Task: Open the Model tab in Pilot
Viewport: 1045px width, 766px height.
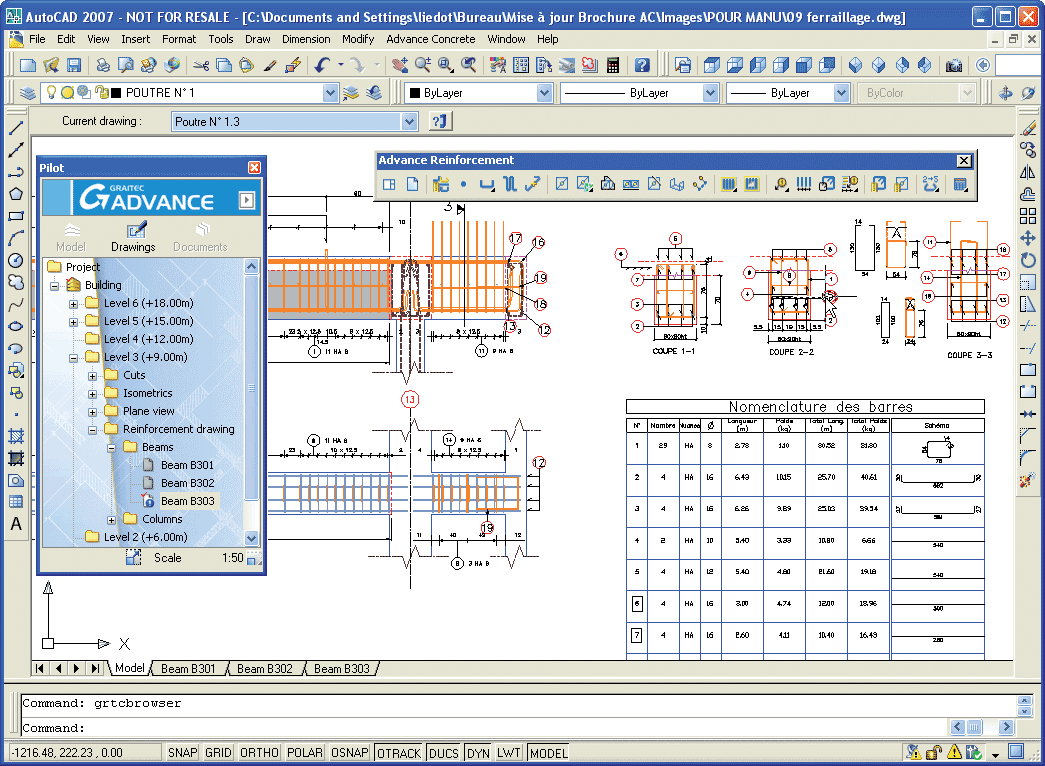Action: (x=71, y=238)
